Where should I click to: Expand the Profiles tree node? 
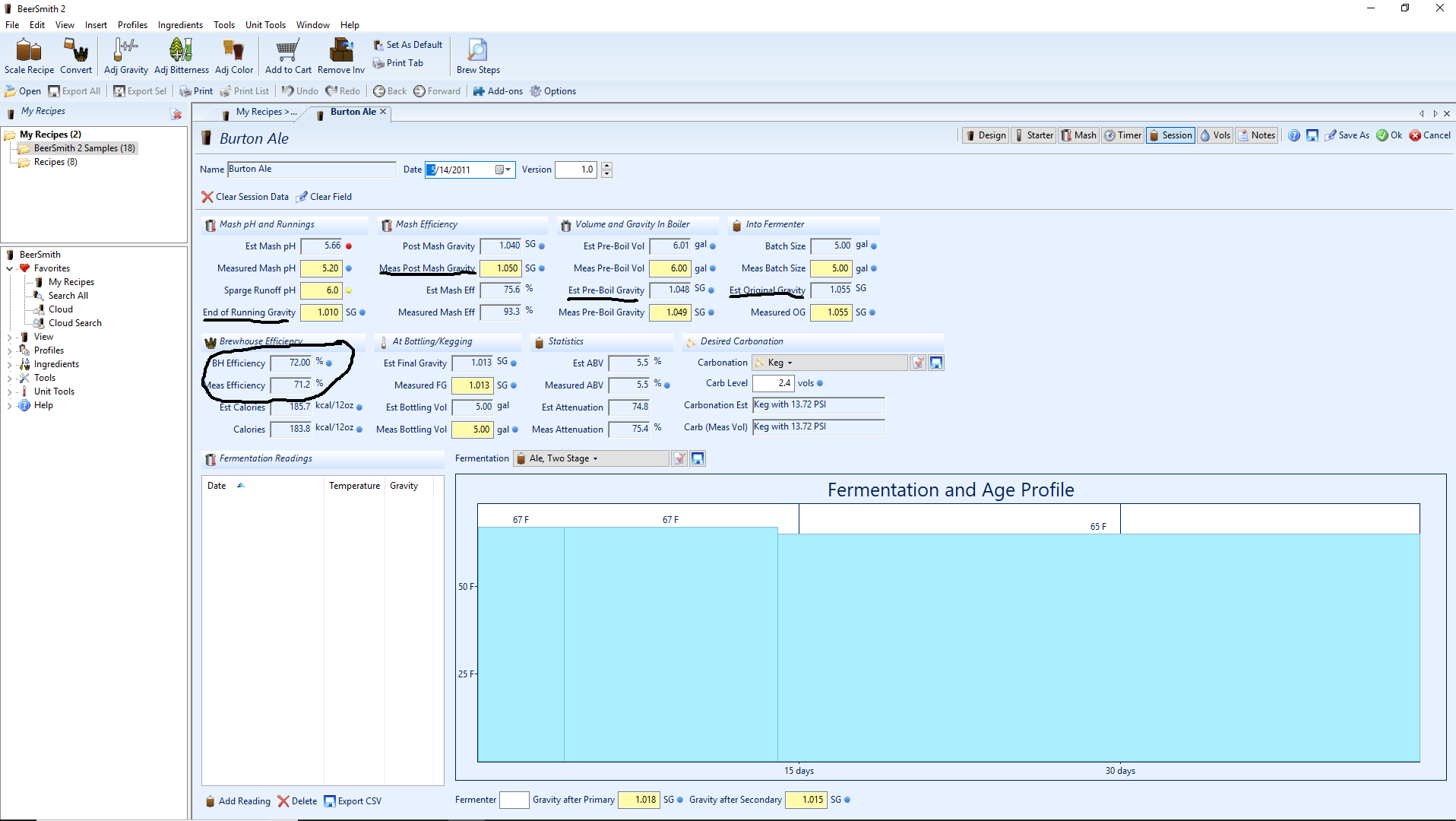(x=10, y=350)
